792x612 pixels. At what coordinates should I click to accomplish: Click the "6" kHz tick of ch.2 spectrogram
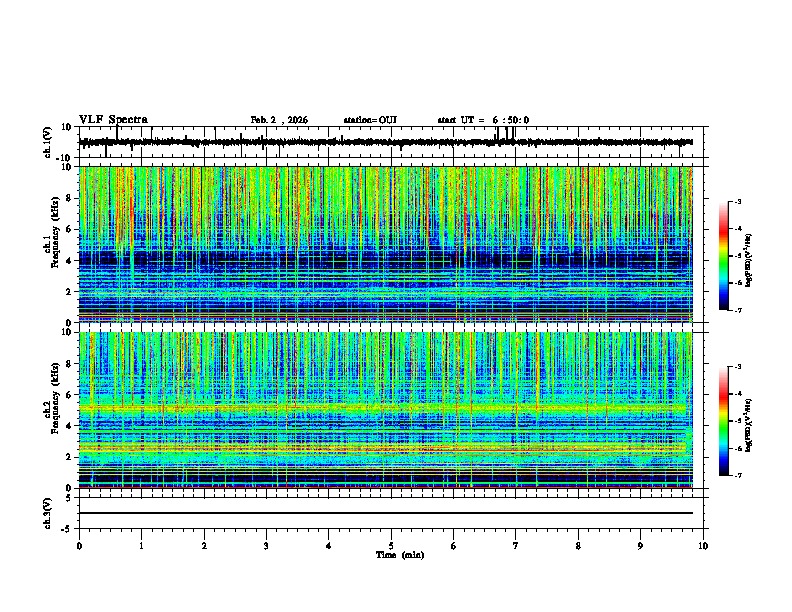coord(69,395)
